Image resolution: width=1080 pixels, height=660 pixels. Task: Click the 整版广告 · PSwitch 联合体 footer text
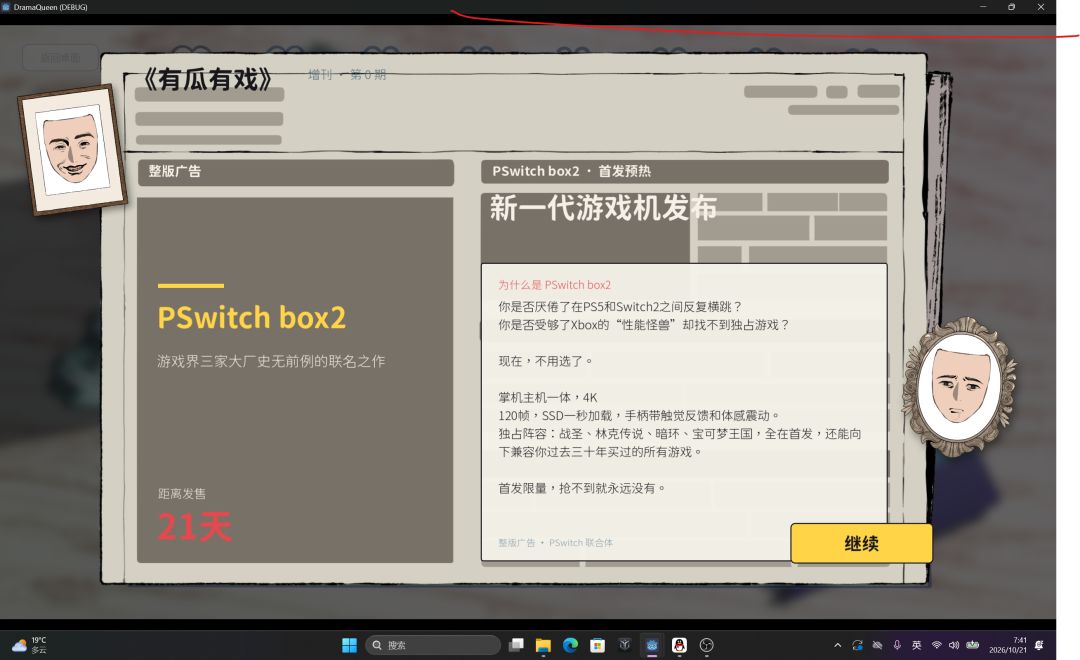point(556,543)
